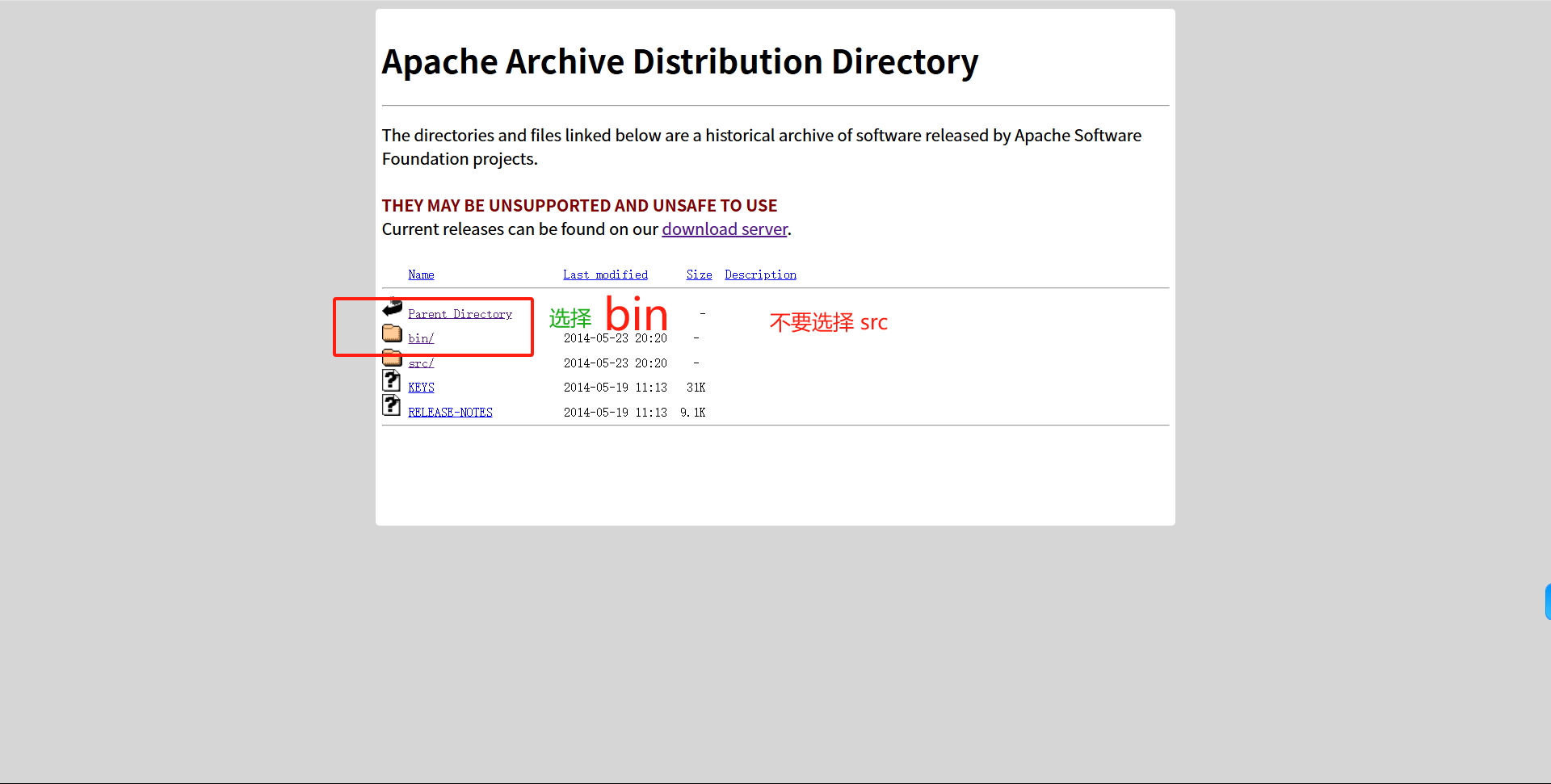Open the src/ directory link

point(421,363)
